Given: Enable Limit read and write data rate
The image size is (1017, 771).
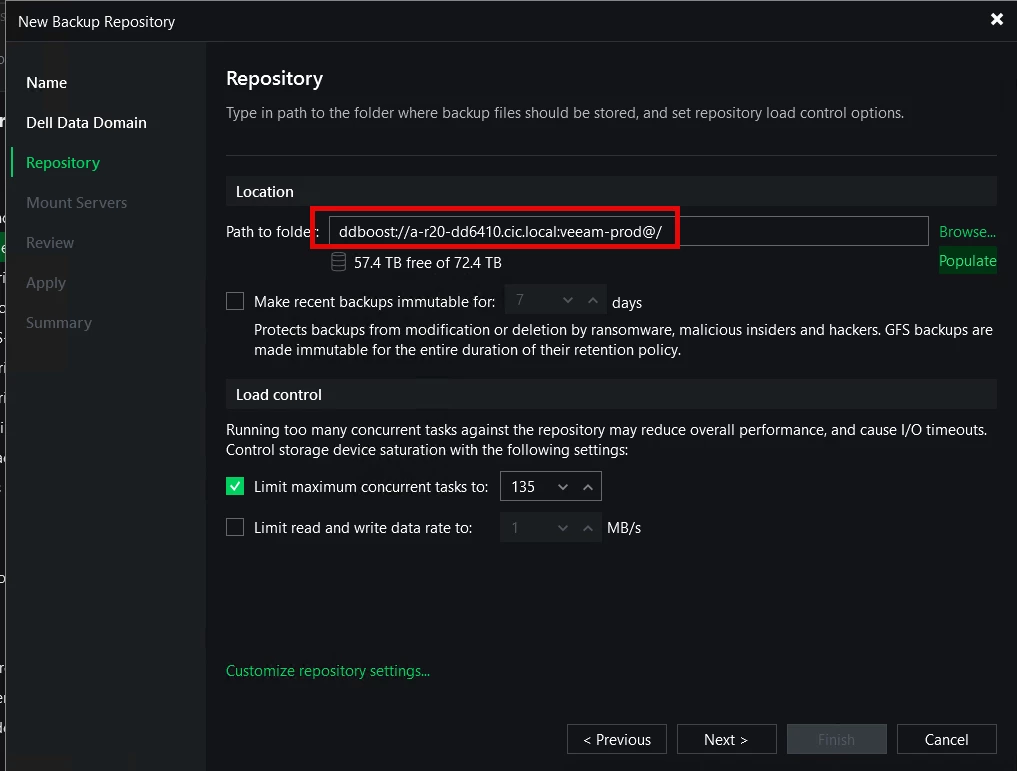Looking at the screenshot, I should 235,527.
